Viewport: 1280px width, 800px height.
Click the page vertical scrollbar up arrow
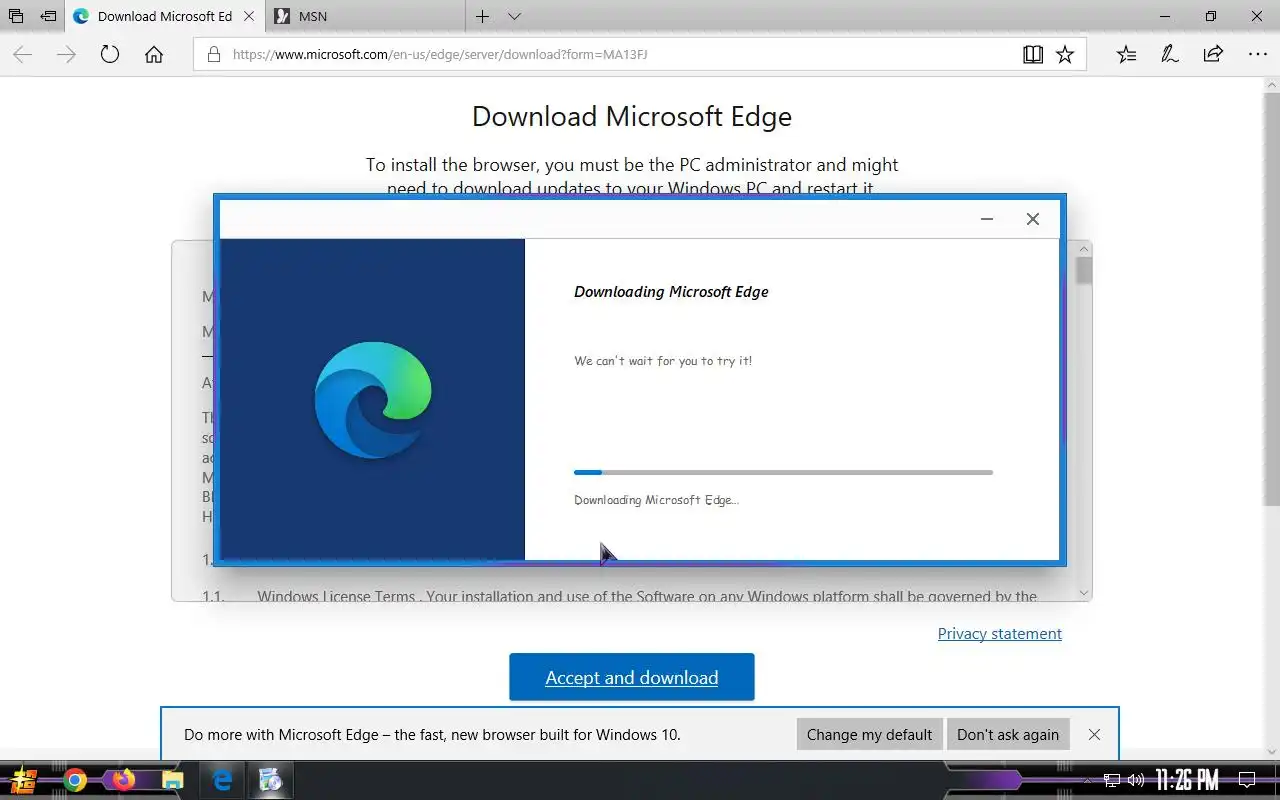[1272, 84]
